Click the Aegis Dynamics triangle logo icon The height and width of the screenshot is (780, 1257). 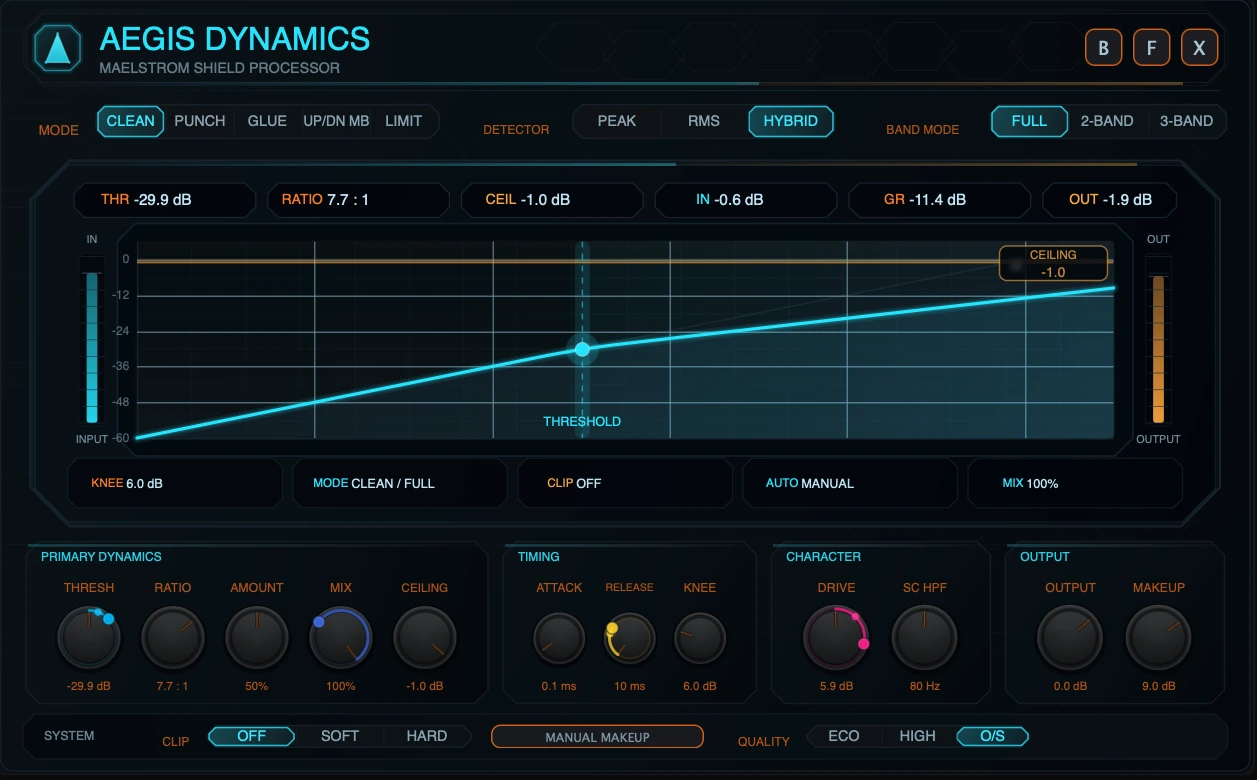click(58, 48)
